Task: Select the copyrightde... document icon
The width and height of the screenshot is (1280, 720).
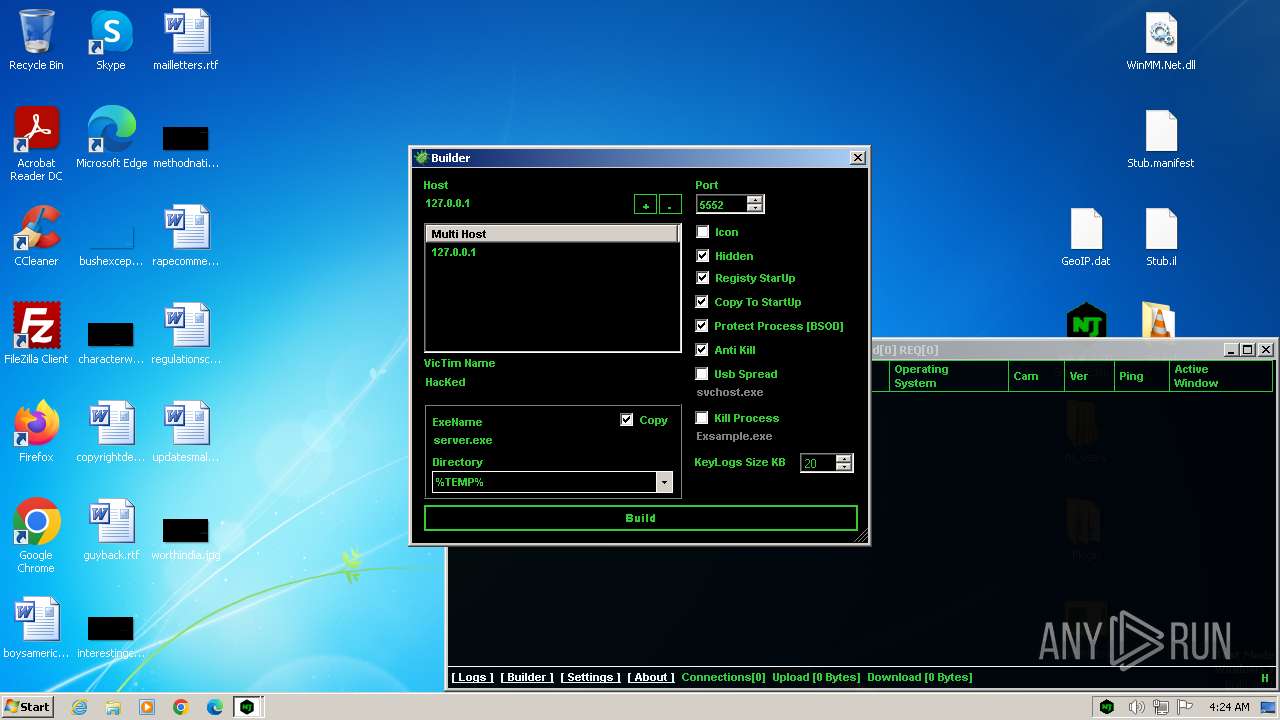Action: [111, 432]
